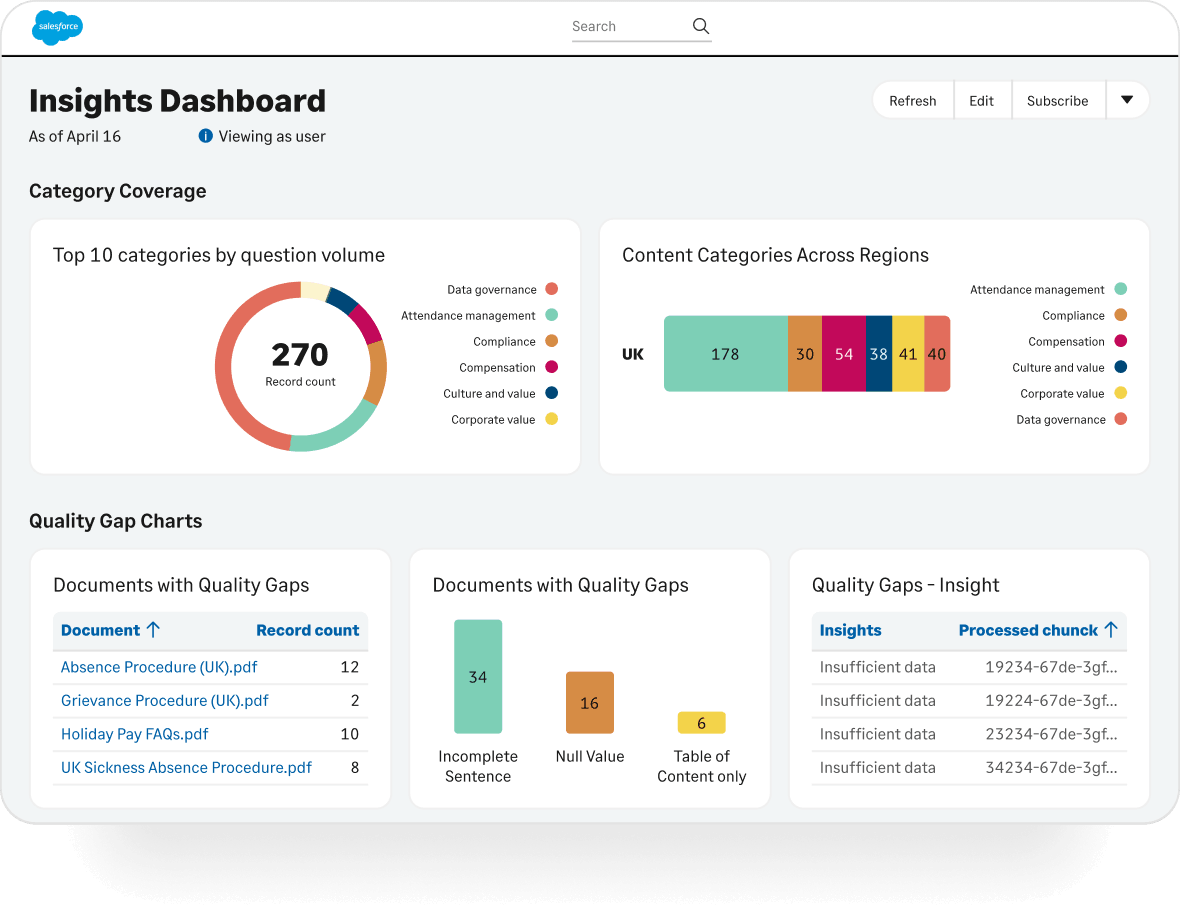Click the sort arrow beside Processed chunck
Image resolution: width=1180 pixels, height=920 pixels.
pyautogui.click(x=1112, y=630)
